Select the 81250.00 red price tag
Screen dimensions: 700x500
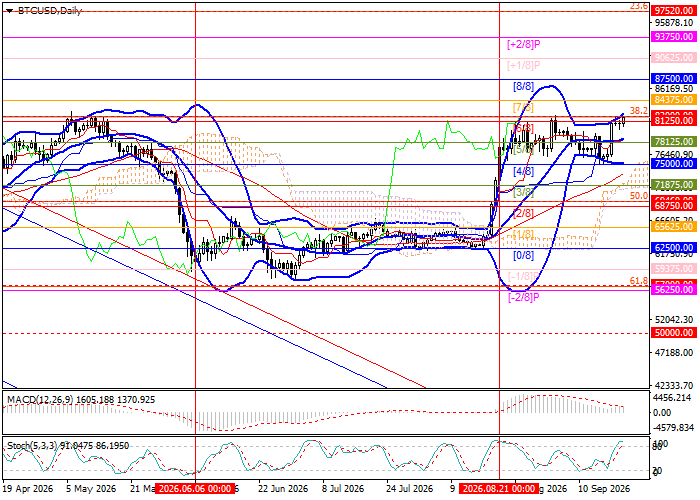click(x=674, y=121)
